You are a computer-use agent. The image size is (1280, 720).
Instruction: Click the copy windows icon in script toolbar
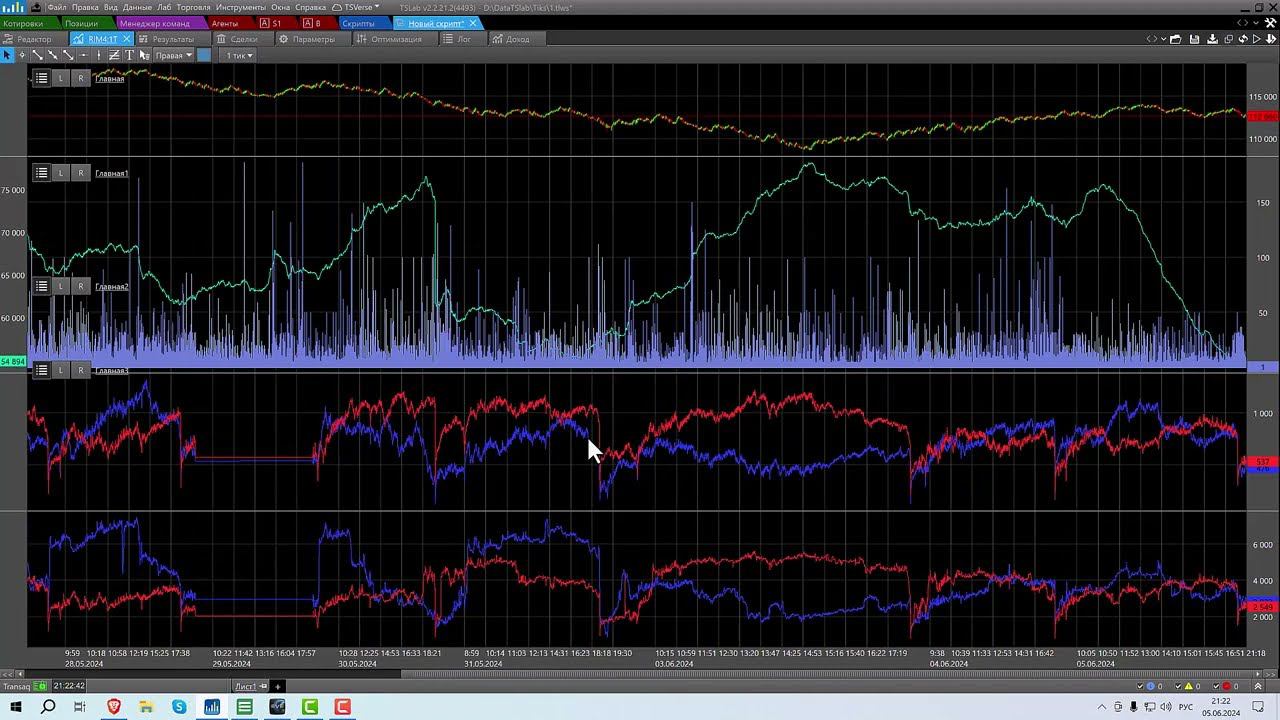pos(1228,39)
